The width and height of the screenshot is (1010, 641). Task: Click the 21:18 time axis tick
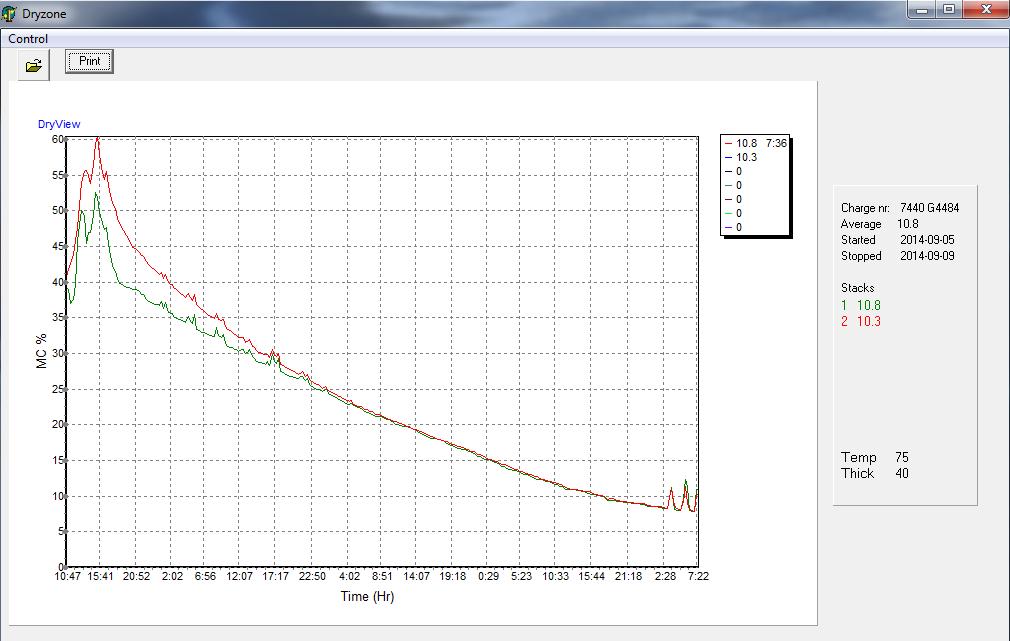[x=628, y=576]
